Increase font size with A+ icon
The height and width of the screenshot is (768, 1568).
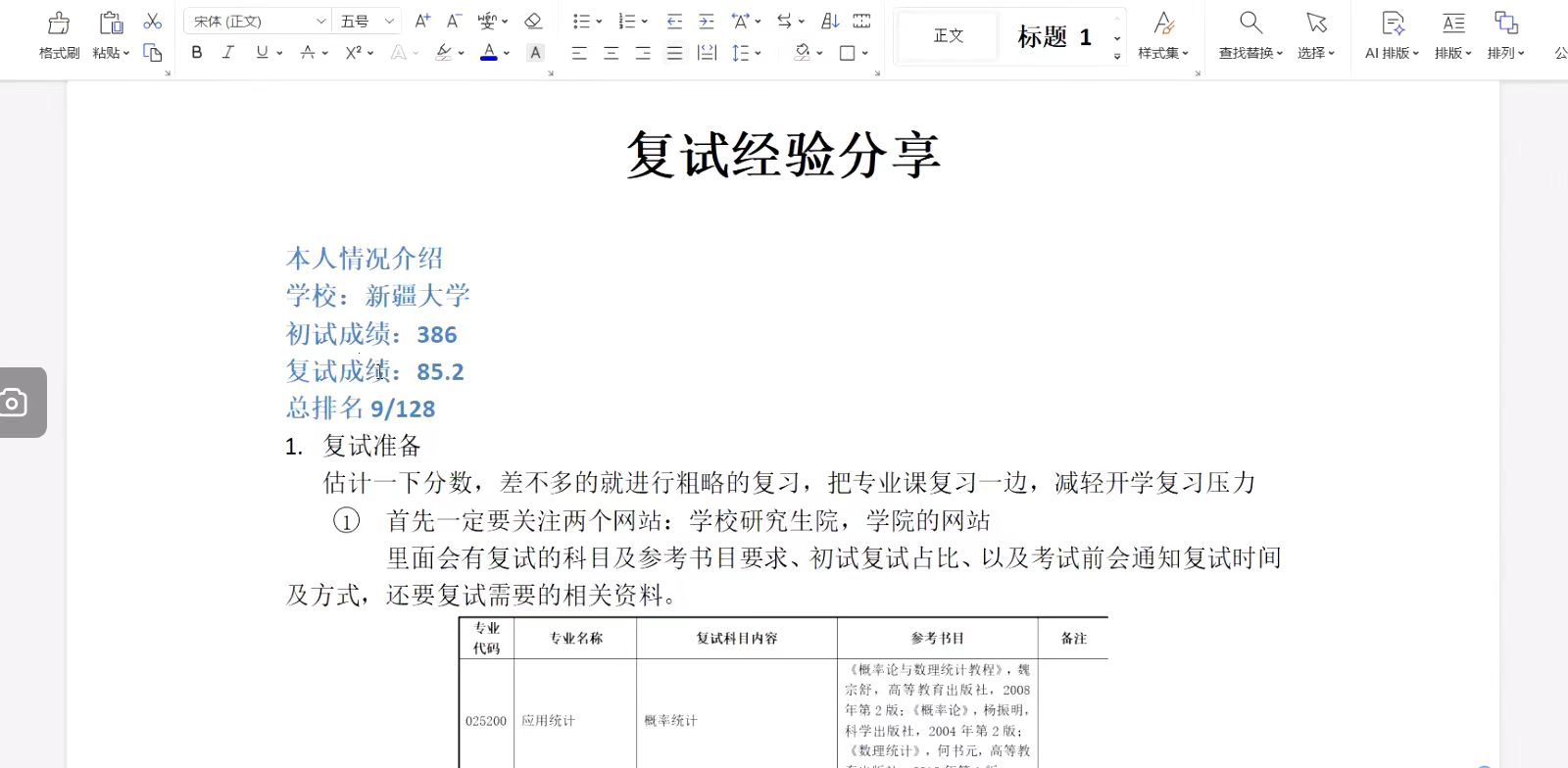click(422, 21)
